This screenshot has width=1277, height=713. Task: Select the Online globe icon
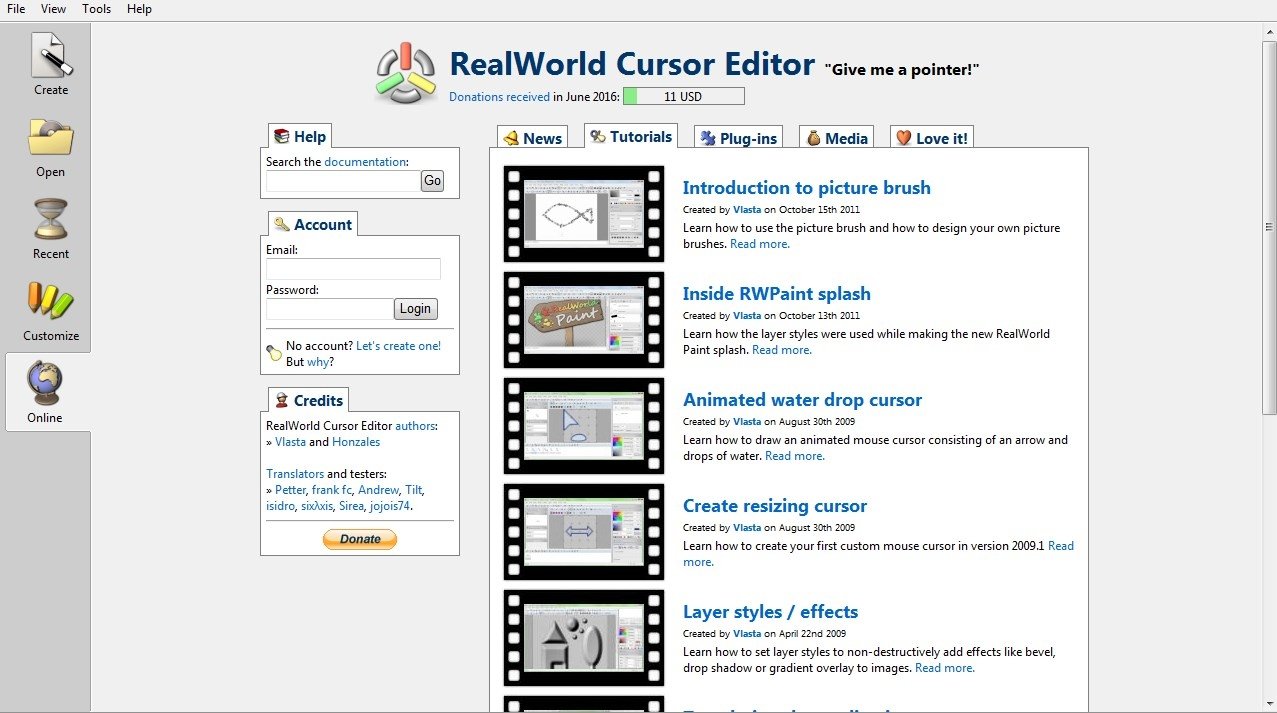coord(45,383)
